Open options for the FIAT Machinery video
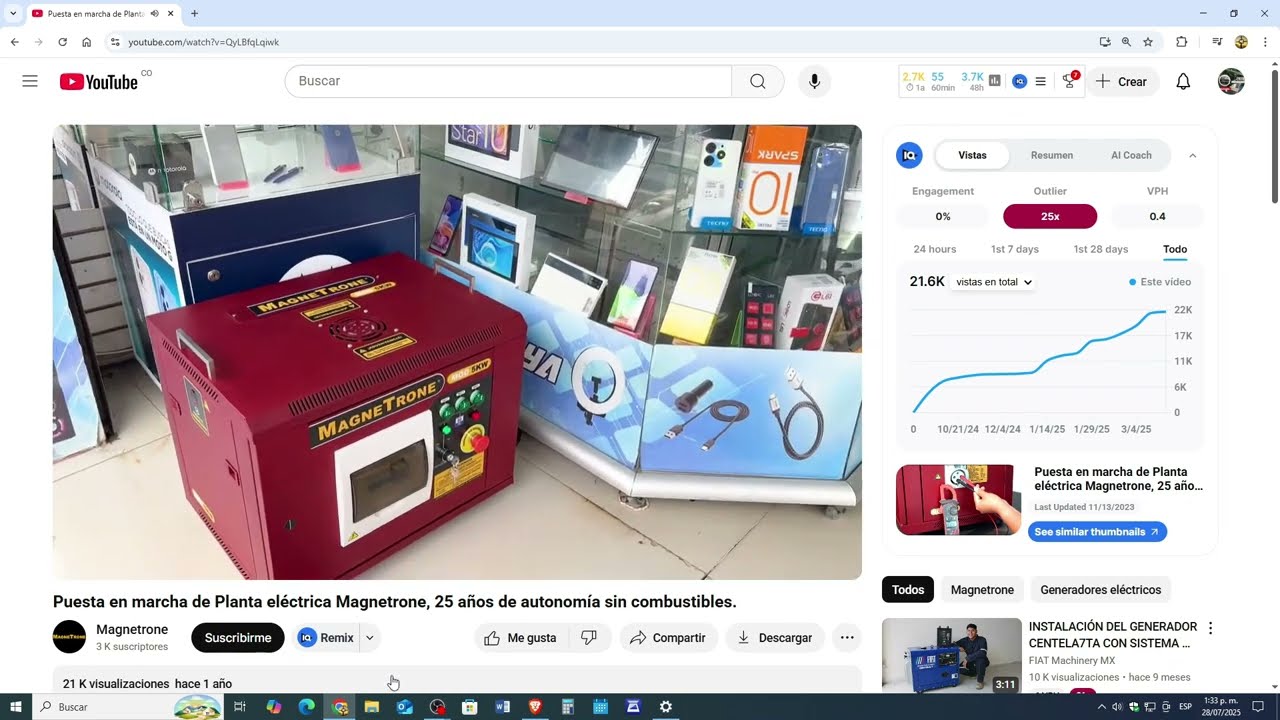Screen dimensions: 1280x720 pyautogui.click(x=1210, y=629)
